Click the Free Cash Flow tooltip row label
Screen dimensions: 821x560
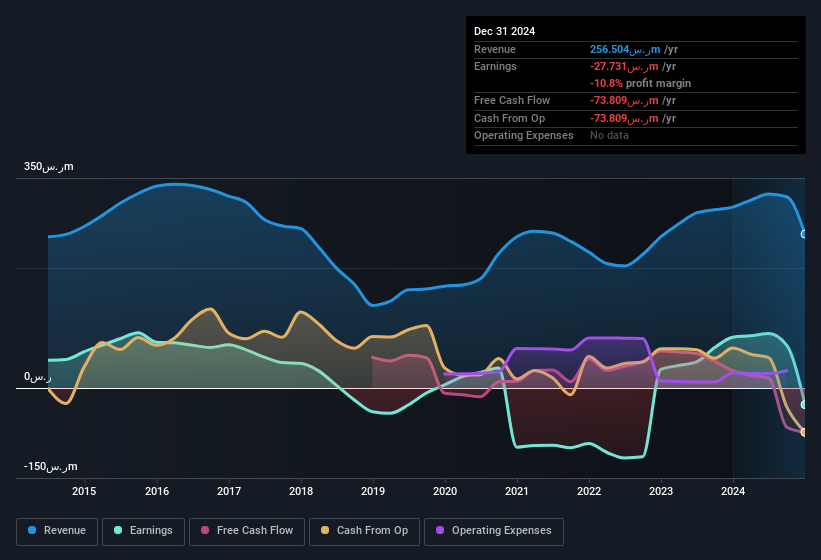(512, 100)
